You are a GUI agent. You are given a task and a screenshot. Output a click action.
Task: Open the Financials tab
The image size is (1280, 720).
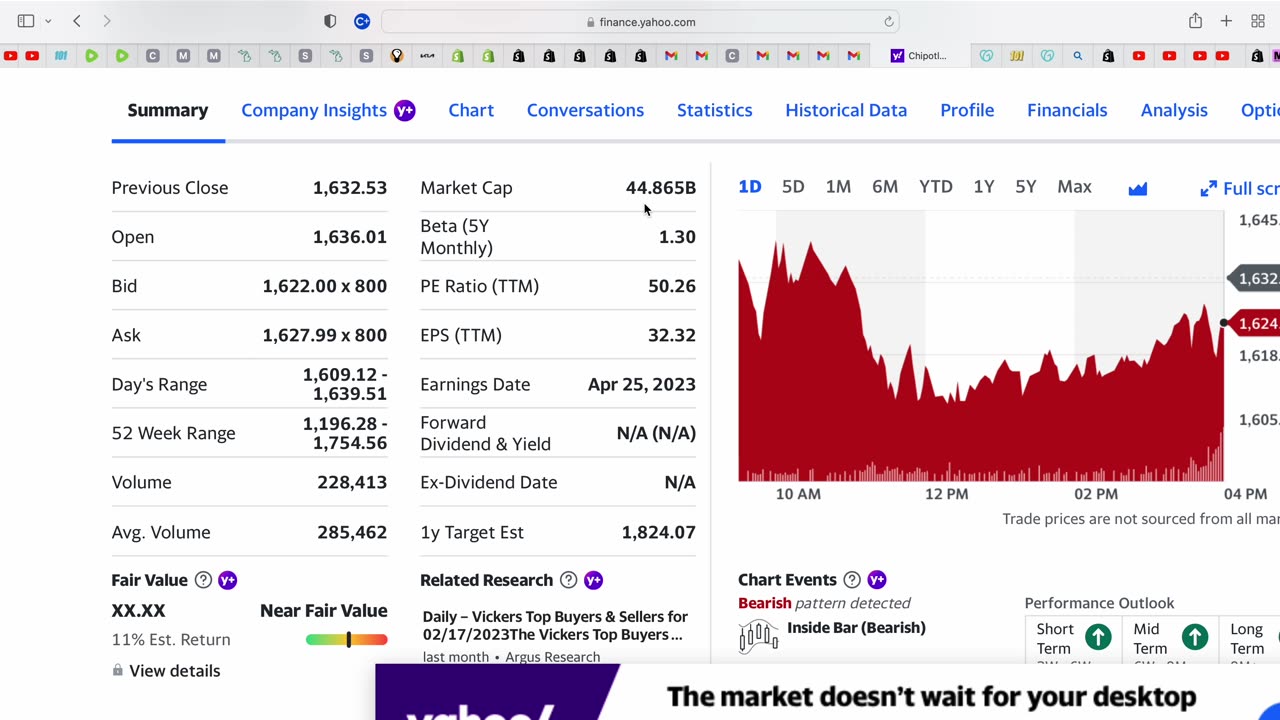click(x=1067, y=110)
